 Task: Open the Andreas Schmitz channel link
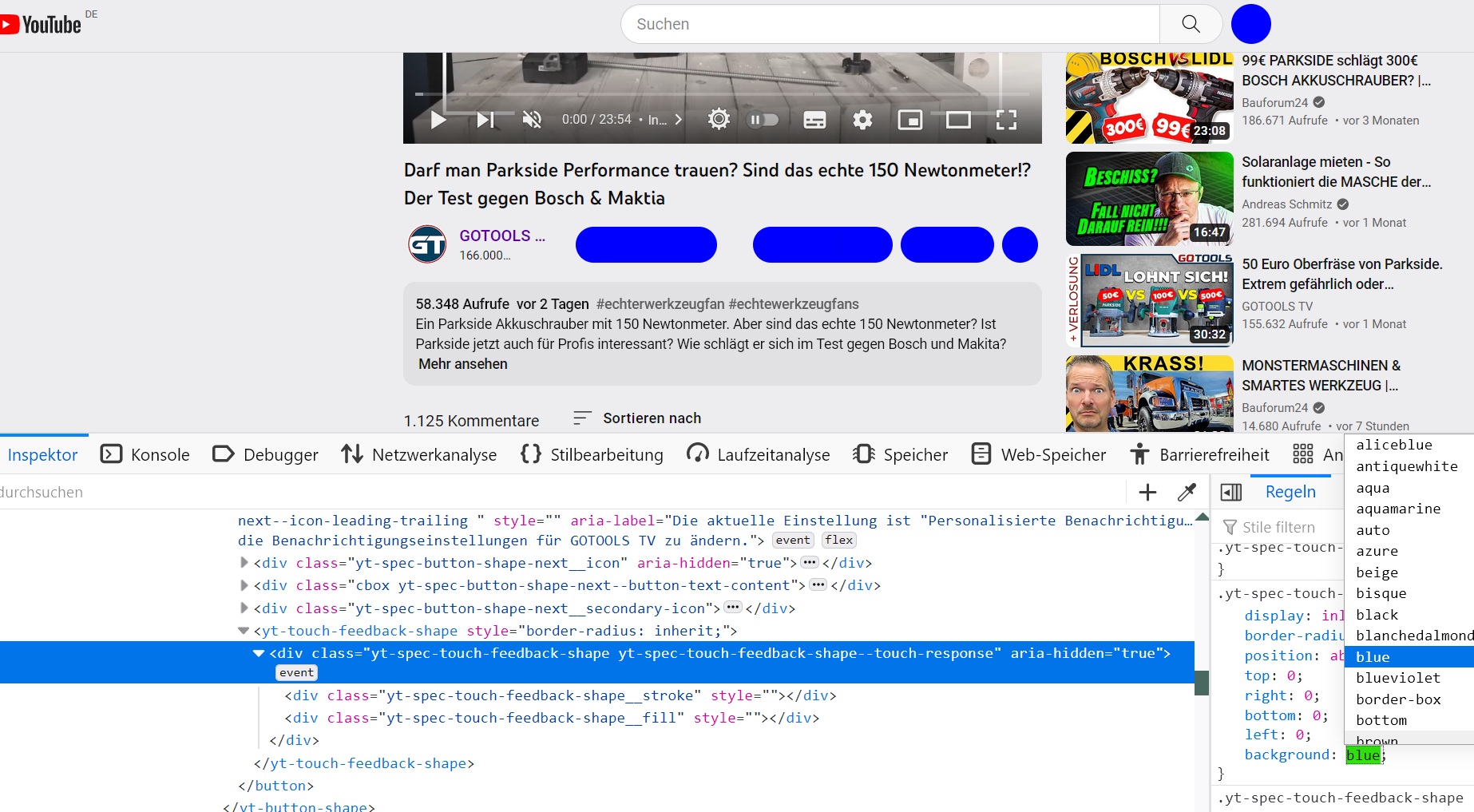(x=1287, y=204)
